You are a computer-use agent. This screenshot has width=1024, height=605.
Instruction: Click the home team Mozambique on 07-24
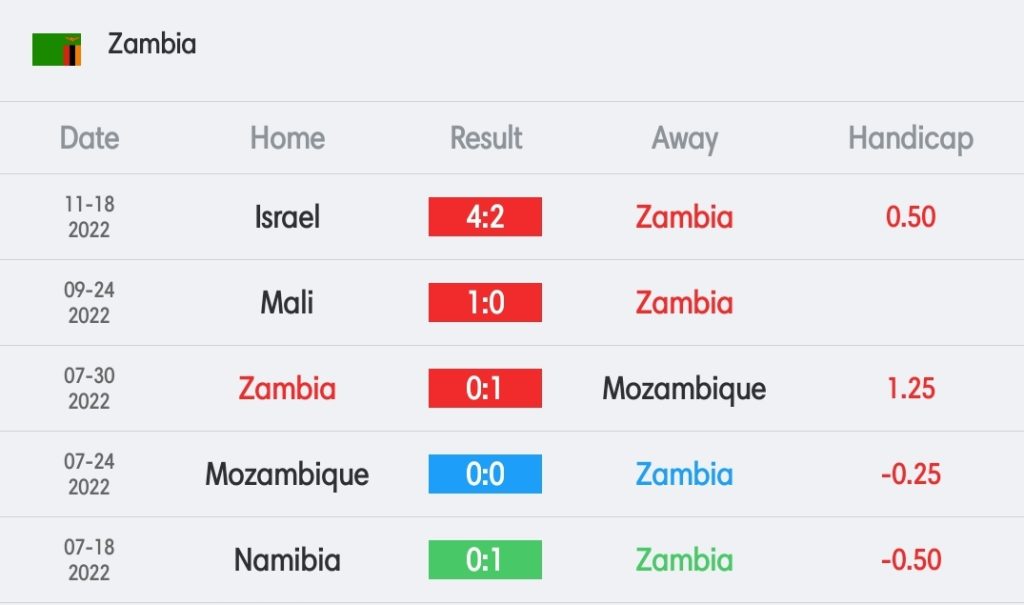coord(287,475)
